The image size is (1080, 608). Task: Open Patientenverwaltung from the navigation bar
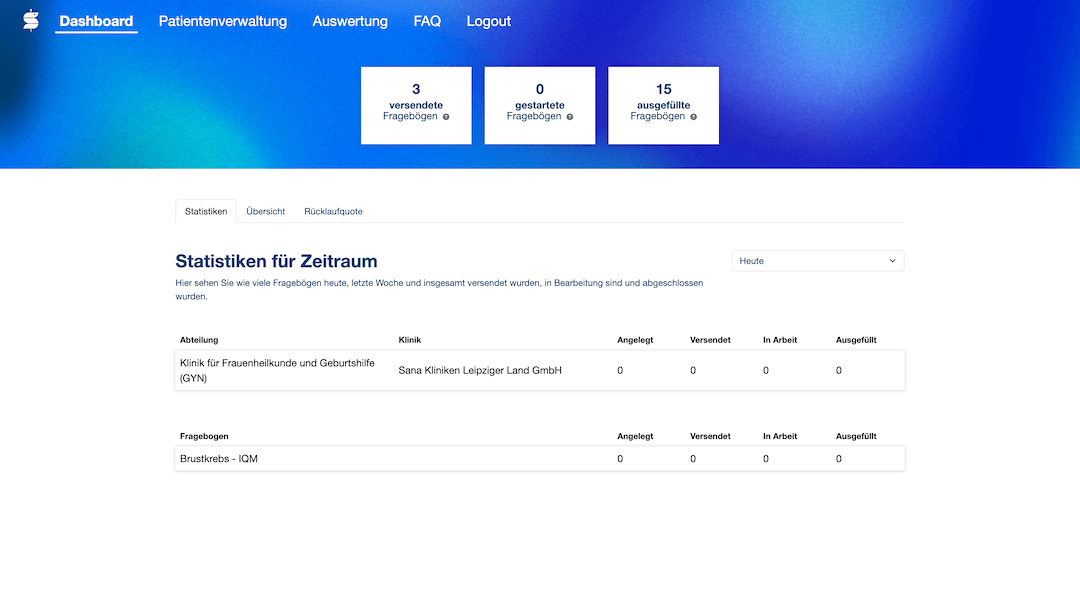pos(222,20)
